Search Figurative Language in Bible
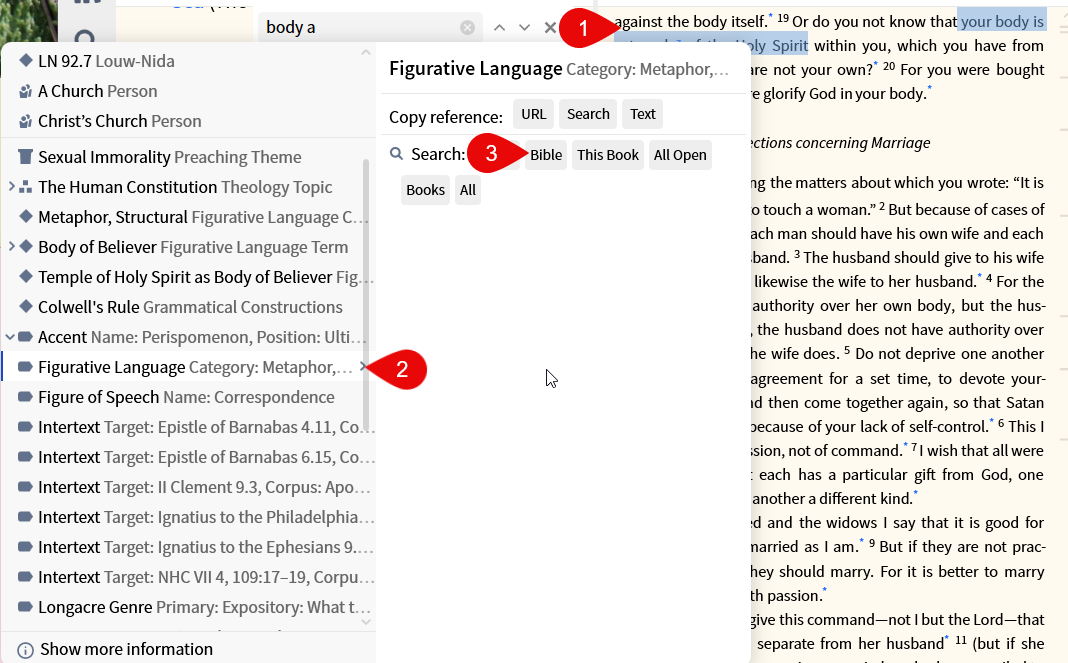 pyautogui.click(x=546, y=155)
